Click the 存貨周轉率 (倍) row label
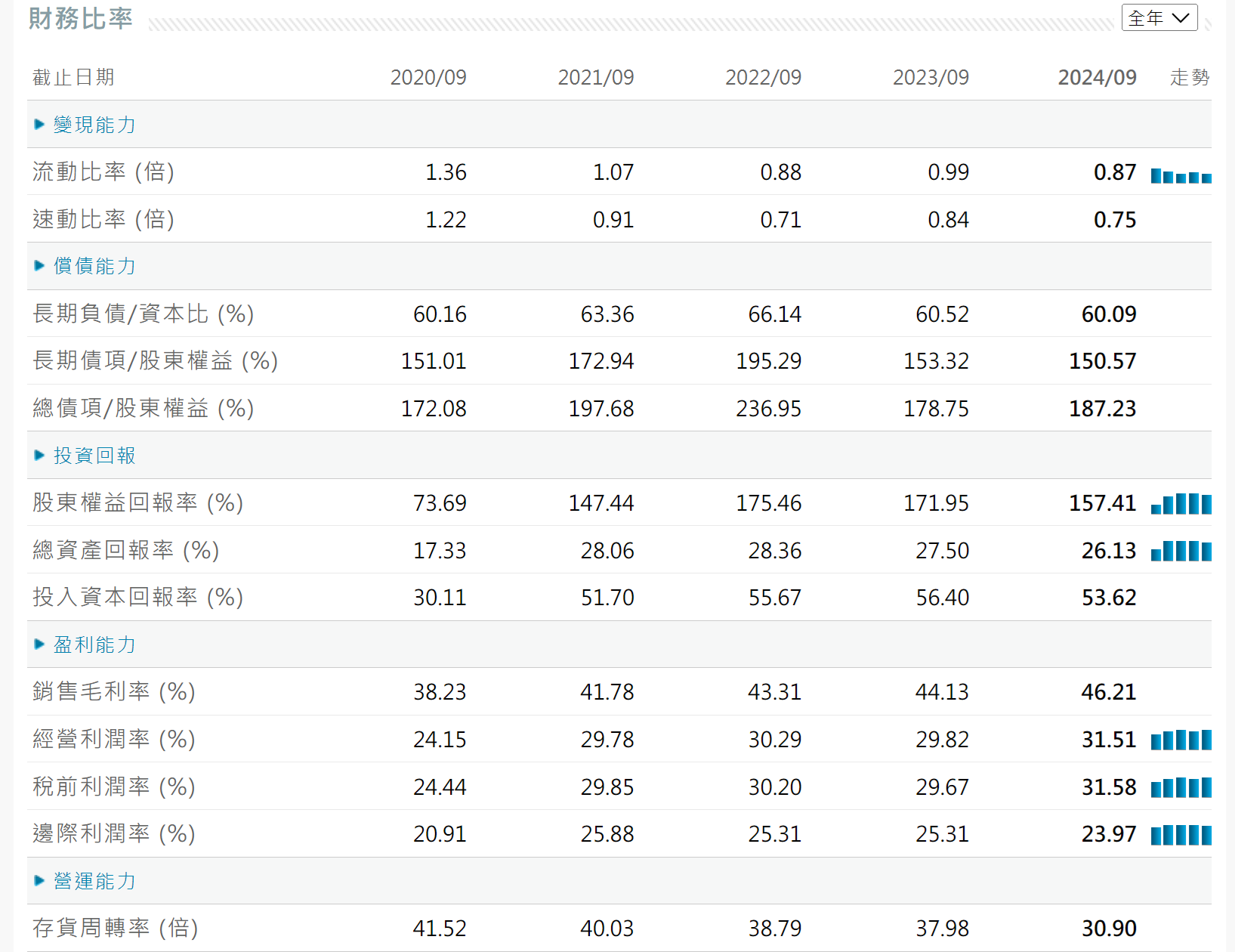Screen dimensions: 1235x952 [115, 928]
